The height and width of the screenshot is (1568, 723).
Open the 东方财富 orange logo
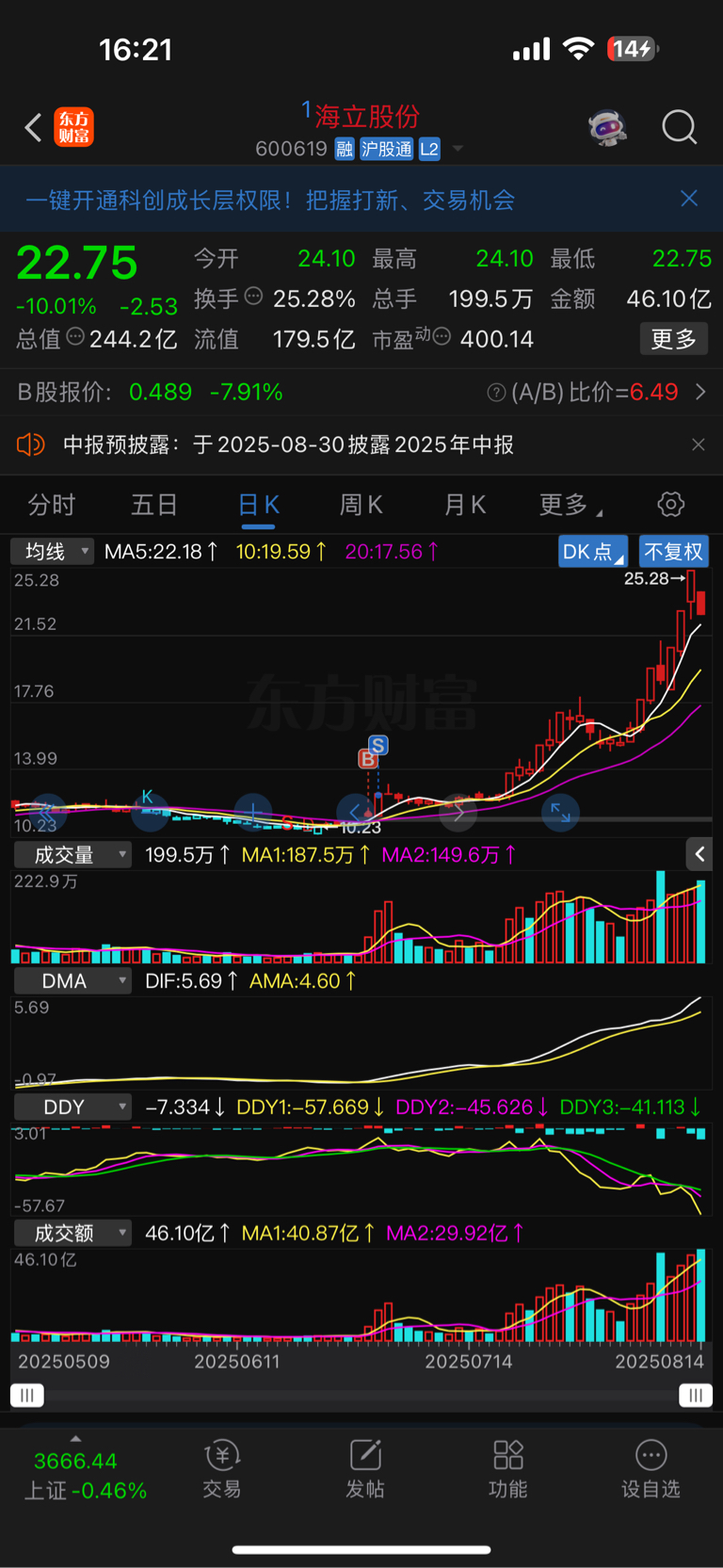[74, 127]
